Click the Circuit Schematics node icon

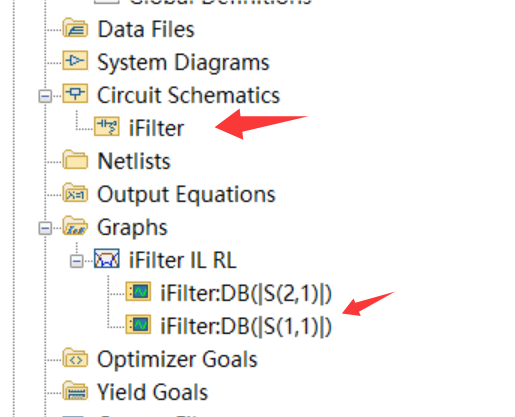click(75, 93)
